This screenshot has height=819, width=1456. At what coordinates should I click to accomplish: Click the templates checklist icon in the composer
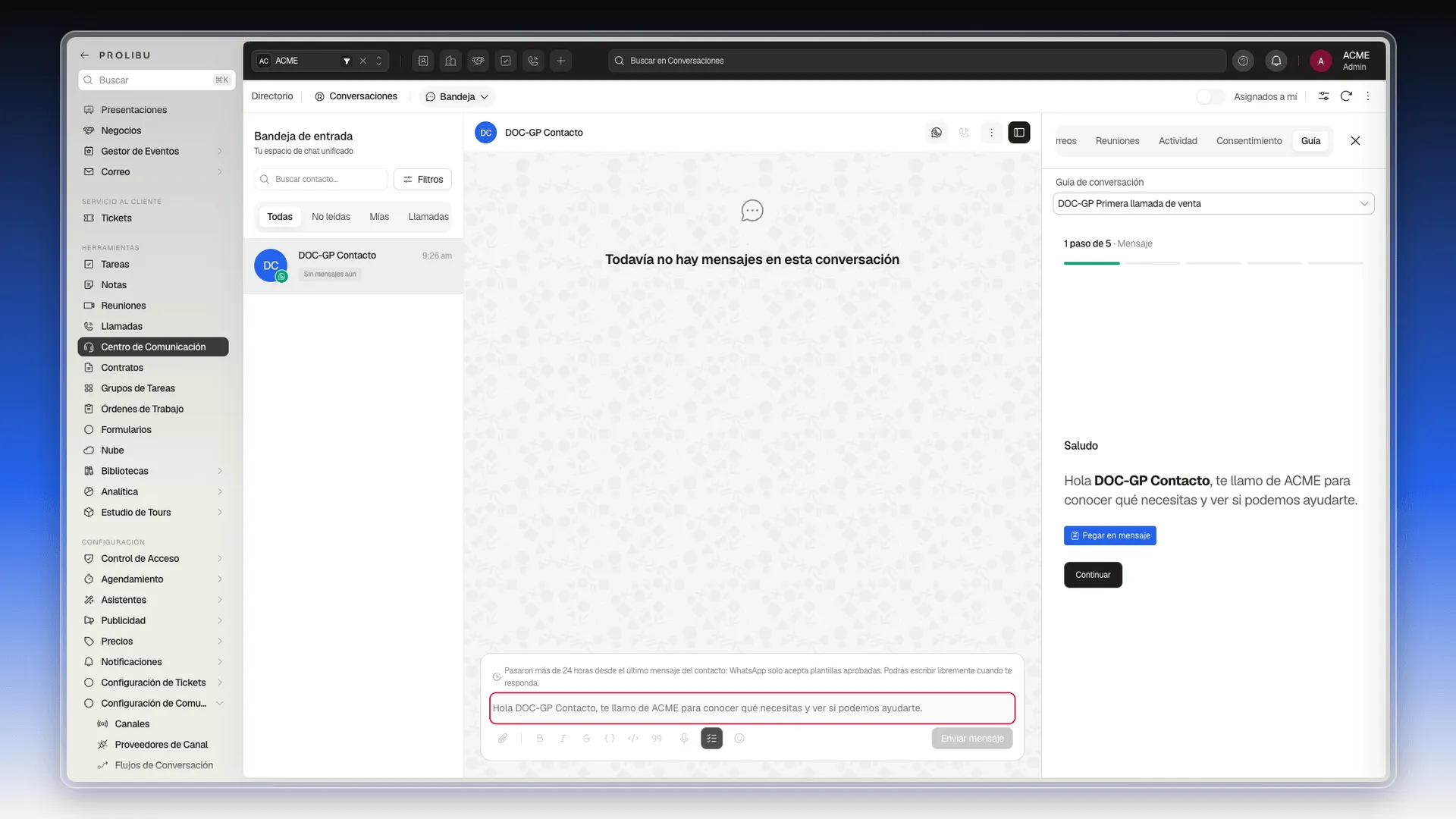tap(712, 739)
